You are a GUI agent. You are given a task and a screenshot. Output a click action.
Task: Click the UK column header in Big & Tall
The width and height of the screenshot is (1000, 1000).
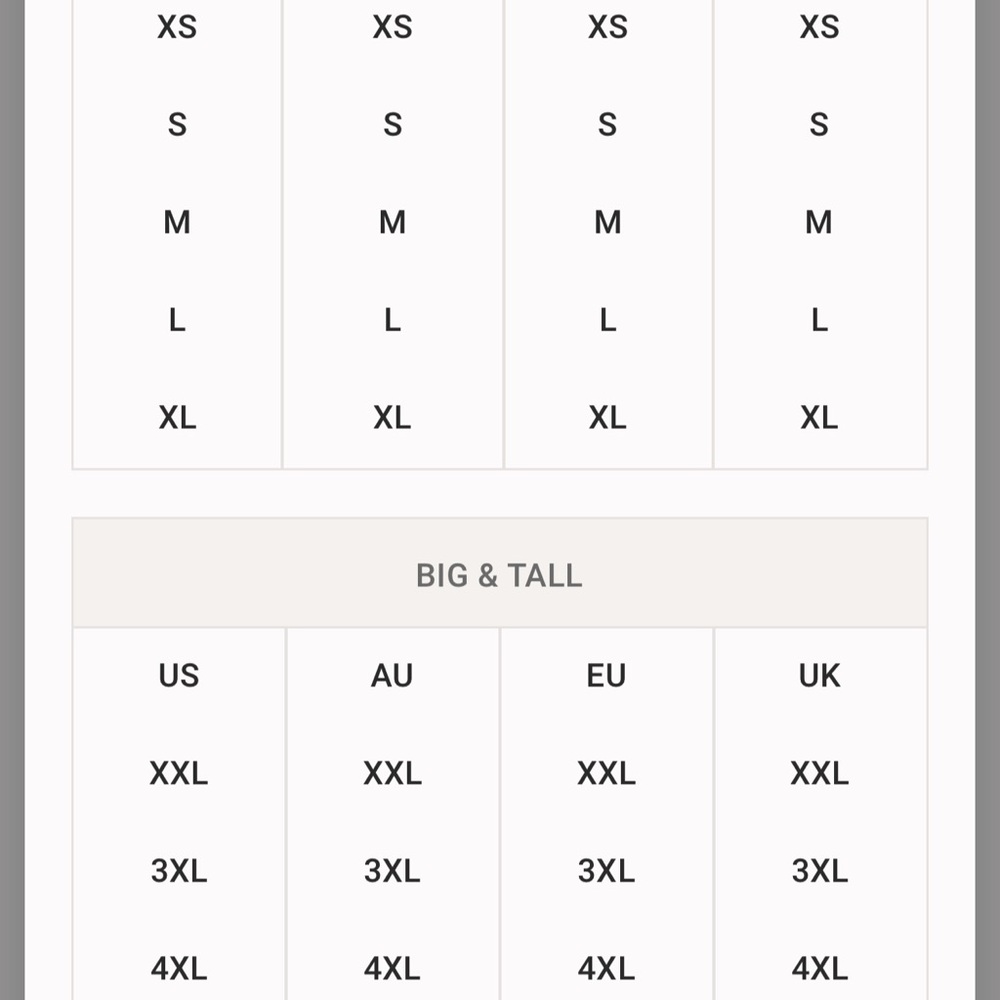820,675
